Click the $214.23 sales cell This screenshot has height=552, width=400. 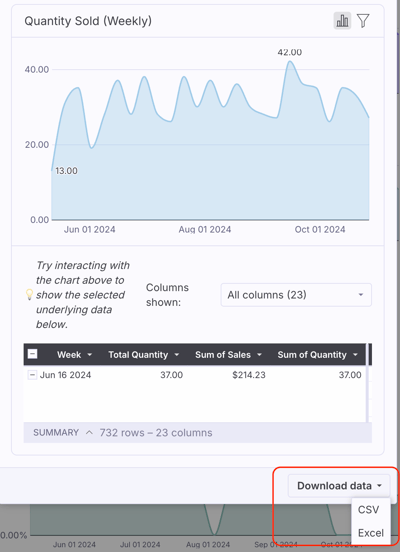click(x=249, y=375)
